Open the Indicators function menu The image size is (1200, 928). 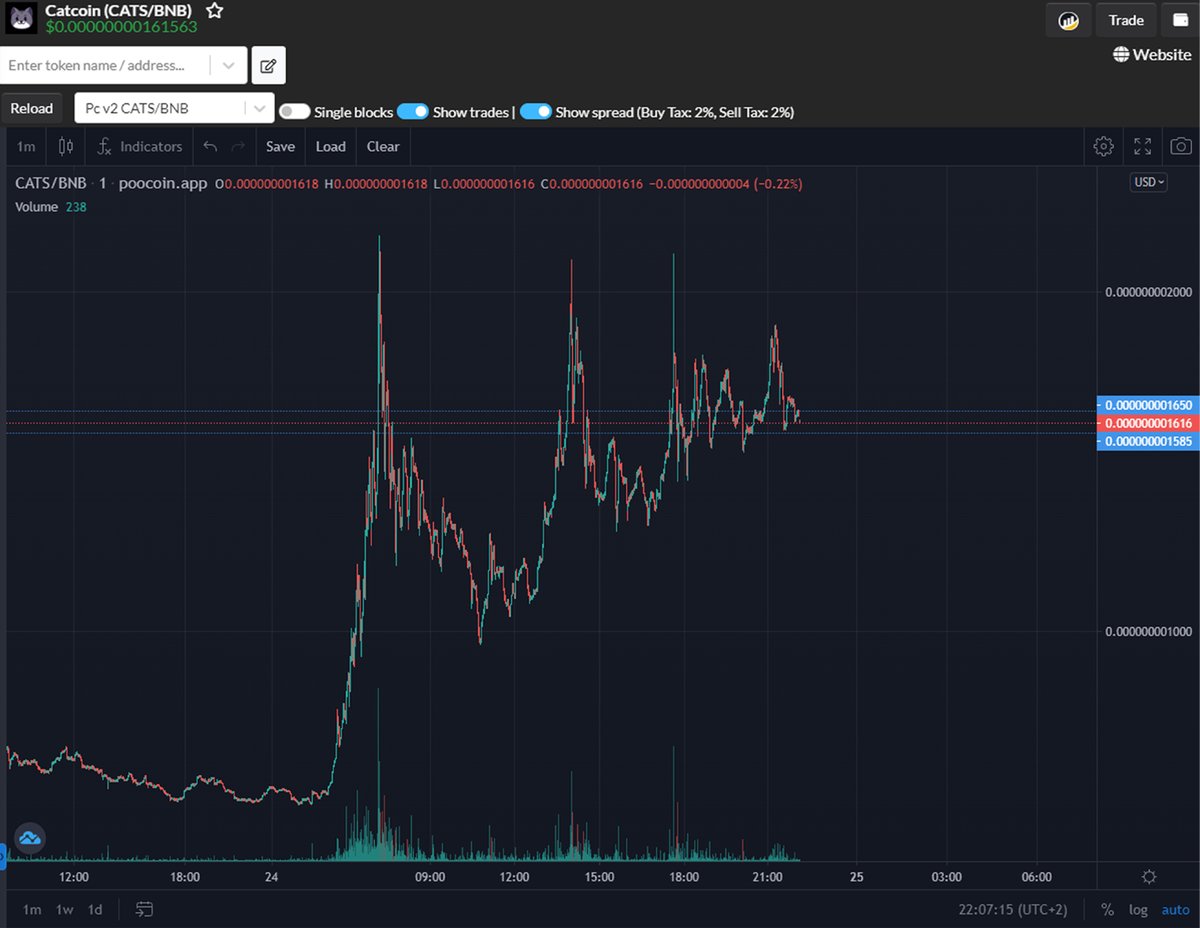coord(139,146)
